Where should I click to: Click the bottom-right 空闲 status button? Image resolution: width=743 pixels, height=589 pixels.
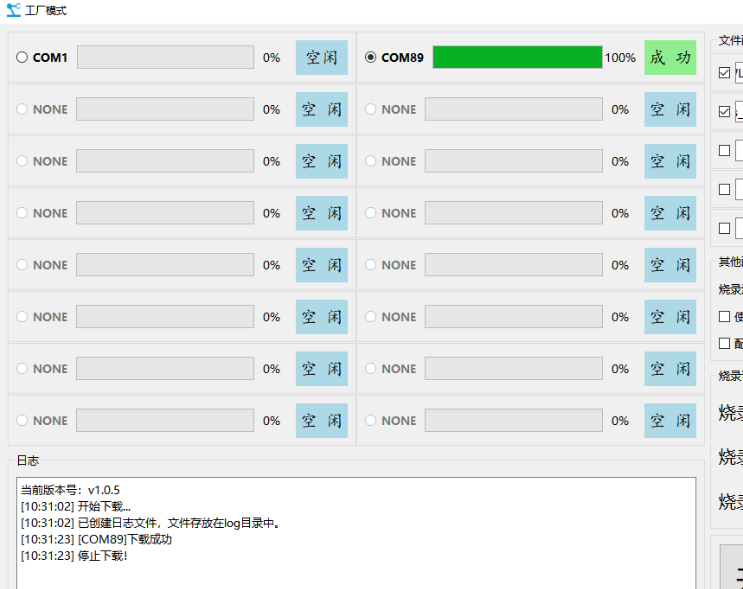point(670,421)
